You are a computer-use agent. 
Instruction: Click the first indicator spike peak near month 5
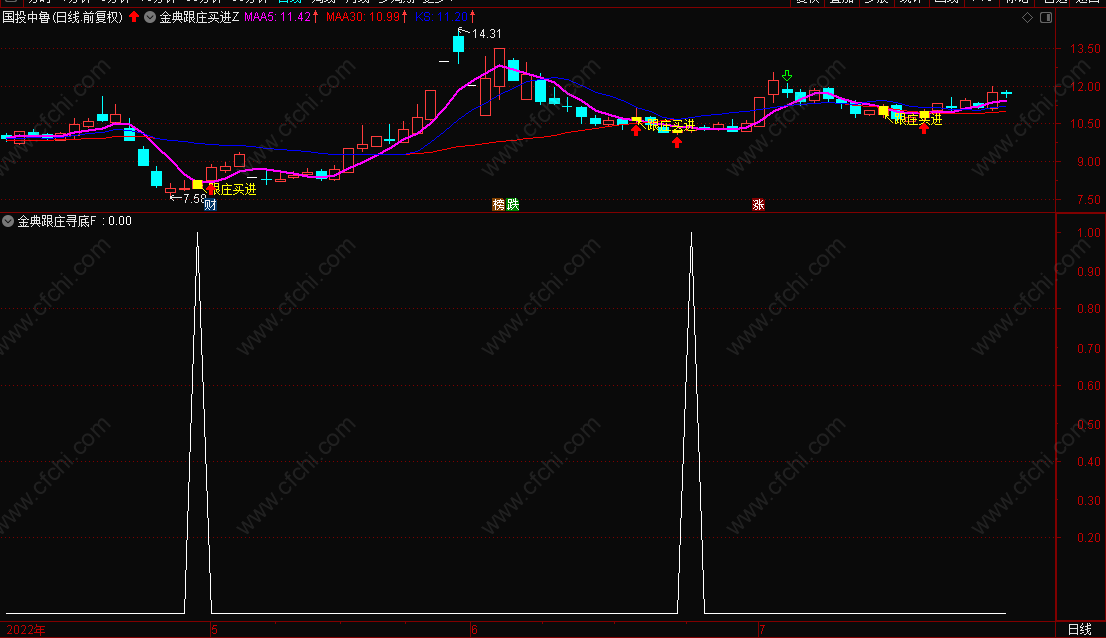198,233
